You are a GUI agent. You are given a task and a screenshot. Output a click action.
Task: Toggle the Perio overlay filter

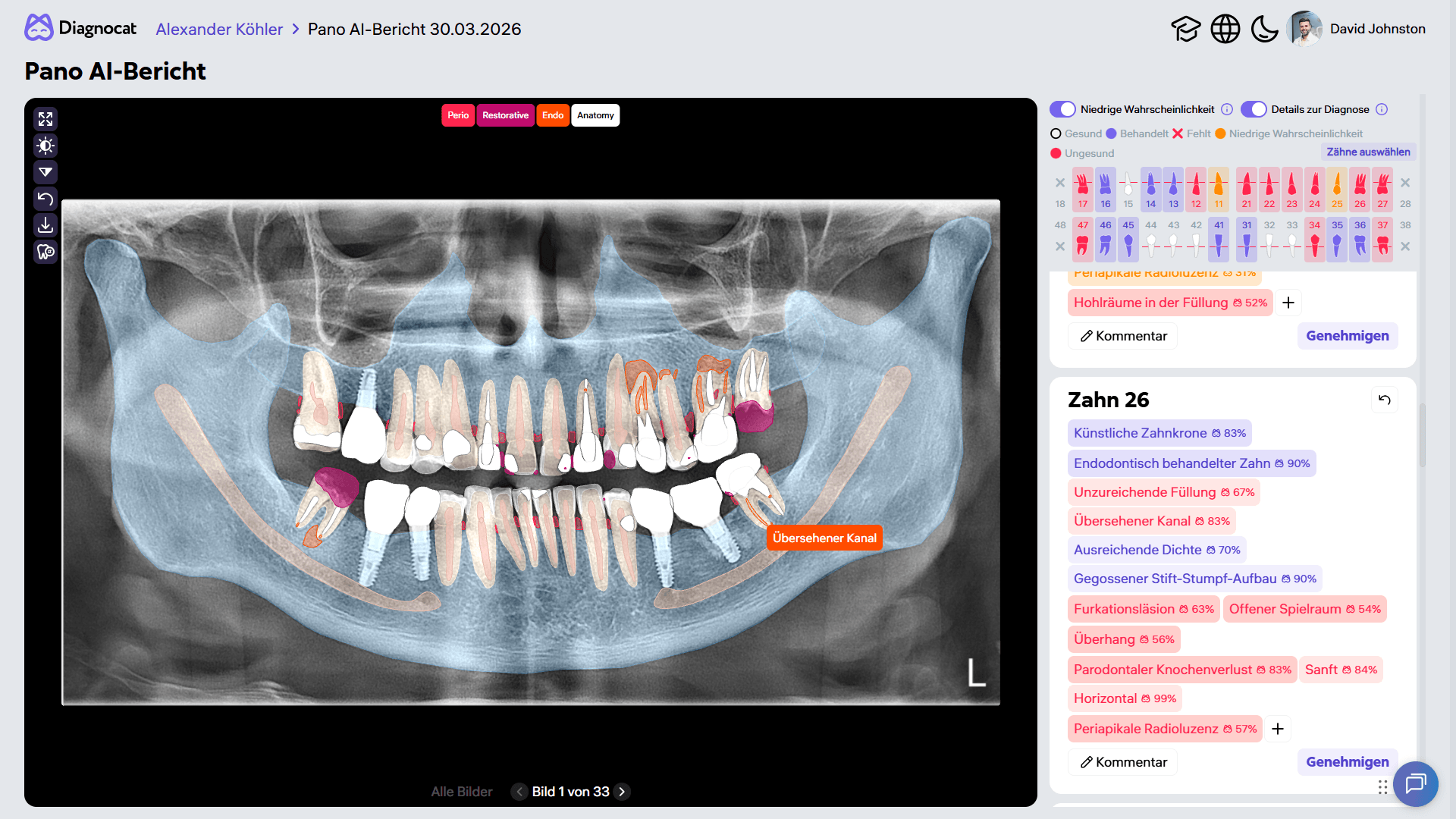458,115
